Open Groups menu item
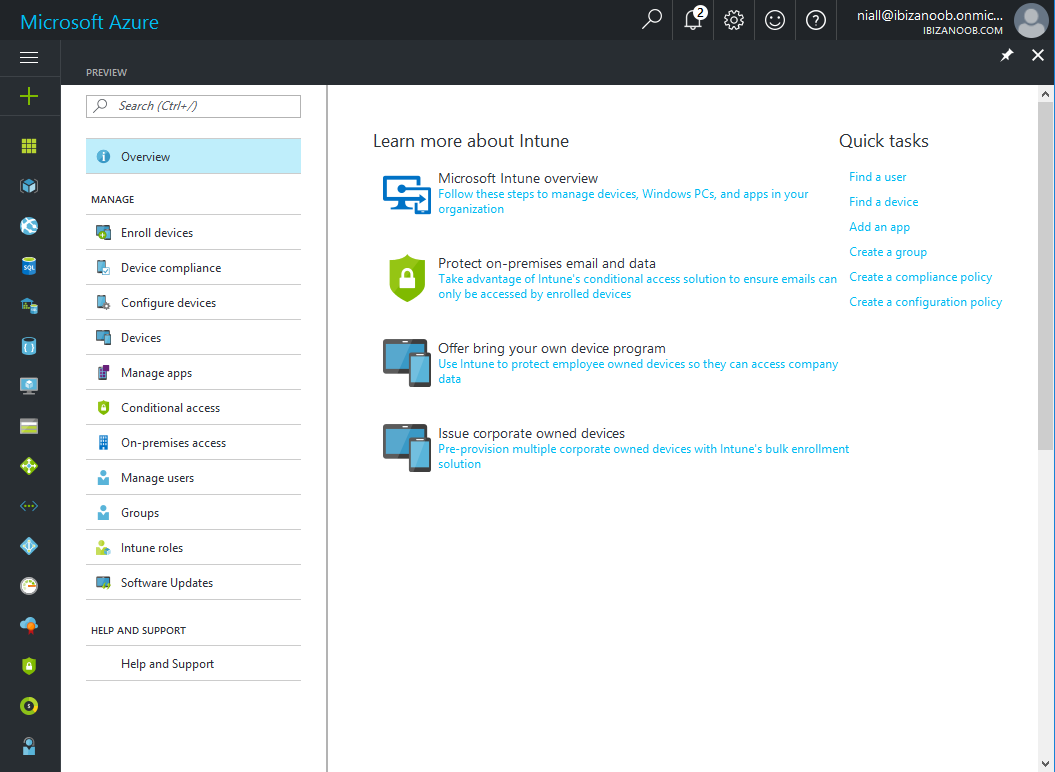 193,512
